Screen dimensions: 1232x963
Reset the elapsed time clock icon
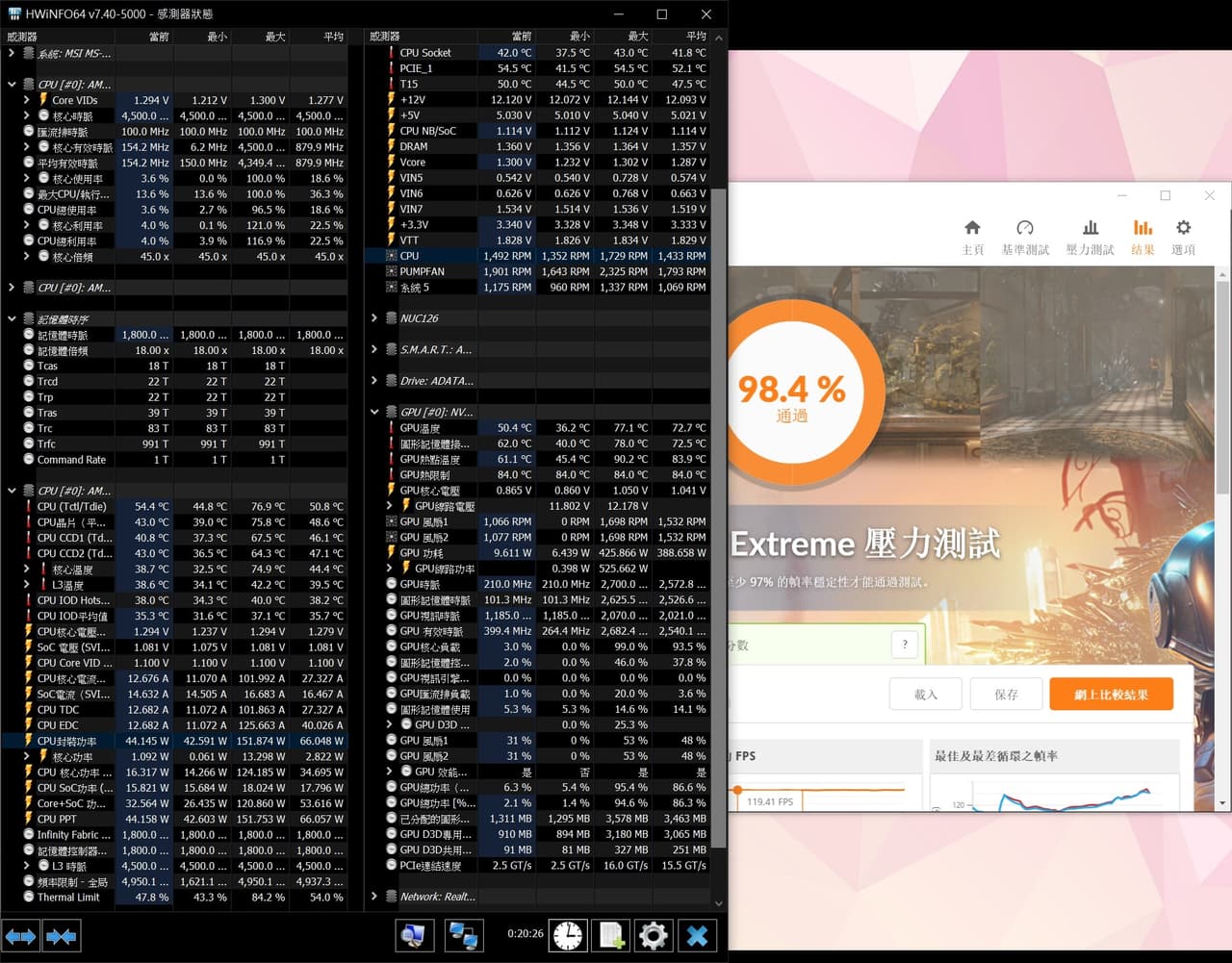pos(568,935)
